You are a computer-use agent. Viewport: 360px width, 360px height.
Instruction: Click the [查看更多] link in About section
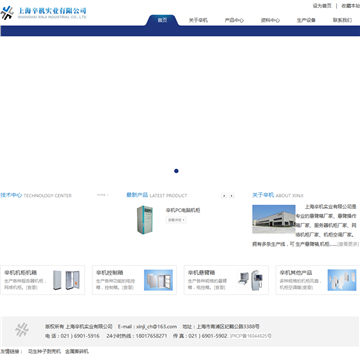pos(348,244)
